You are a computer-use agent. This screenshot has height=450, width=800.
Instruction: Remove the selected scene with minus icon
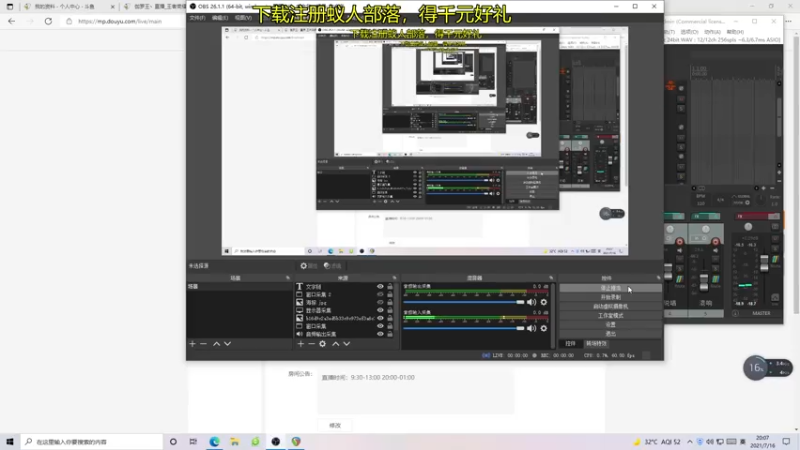pos(204,344)
